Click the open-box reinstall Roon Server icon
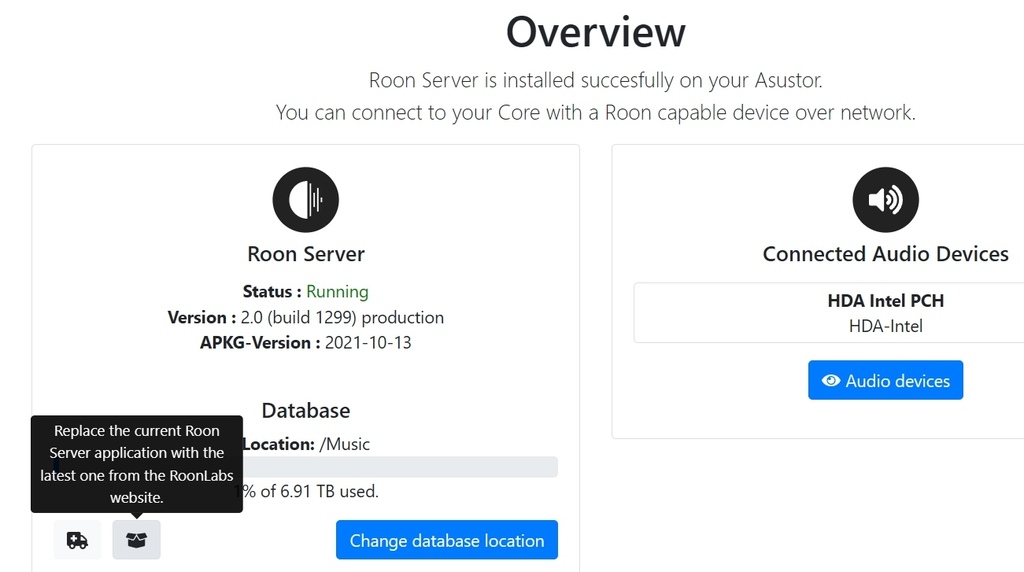This screenshot has height=572, width=1024. click(136, 540)
